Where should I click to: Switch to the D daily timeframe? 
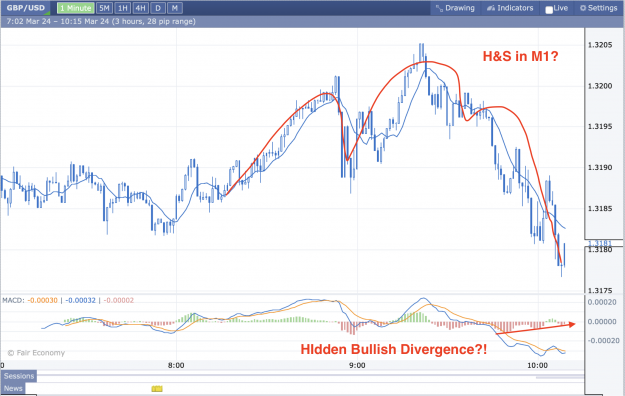158,8
